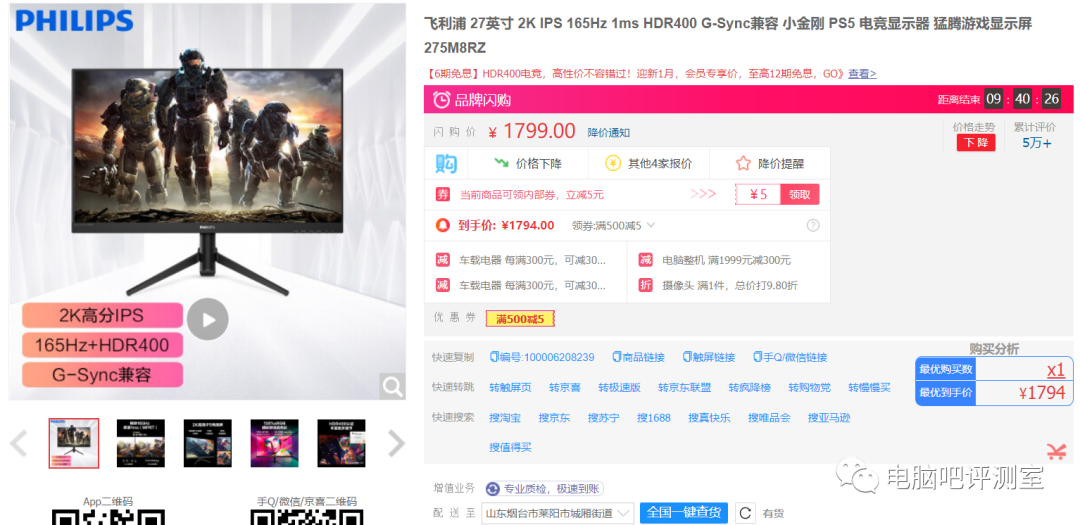The image size is (1080, 525).
Task: Select the fifth product thumbnail
Action: click(x=341, y=443)
